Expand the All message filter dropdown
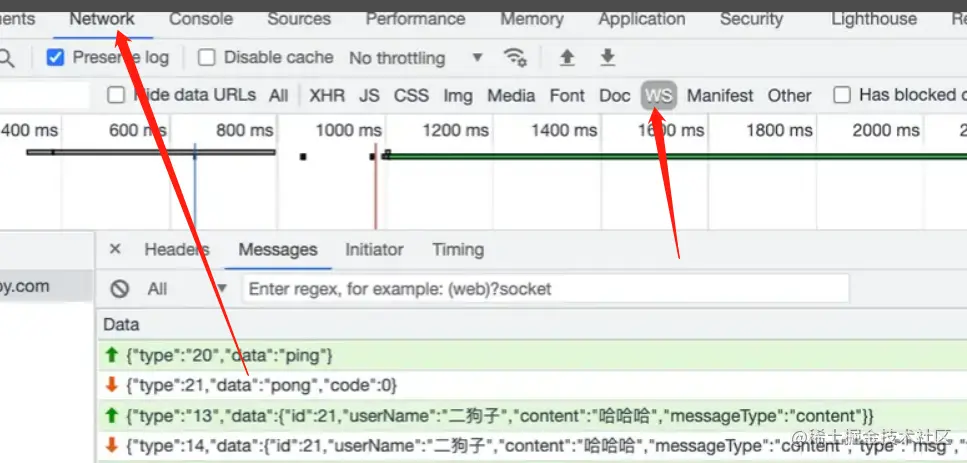This screenshot has height=463, width=967. tap(187, 289)
